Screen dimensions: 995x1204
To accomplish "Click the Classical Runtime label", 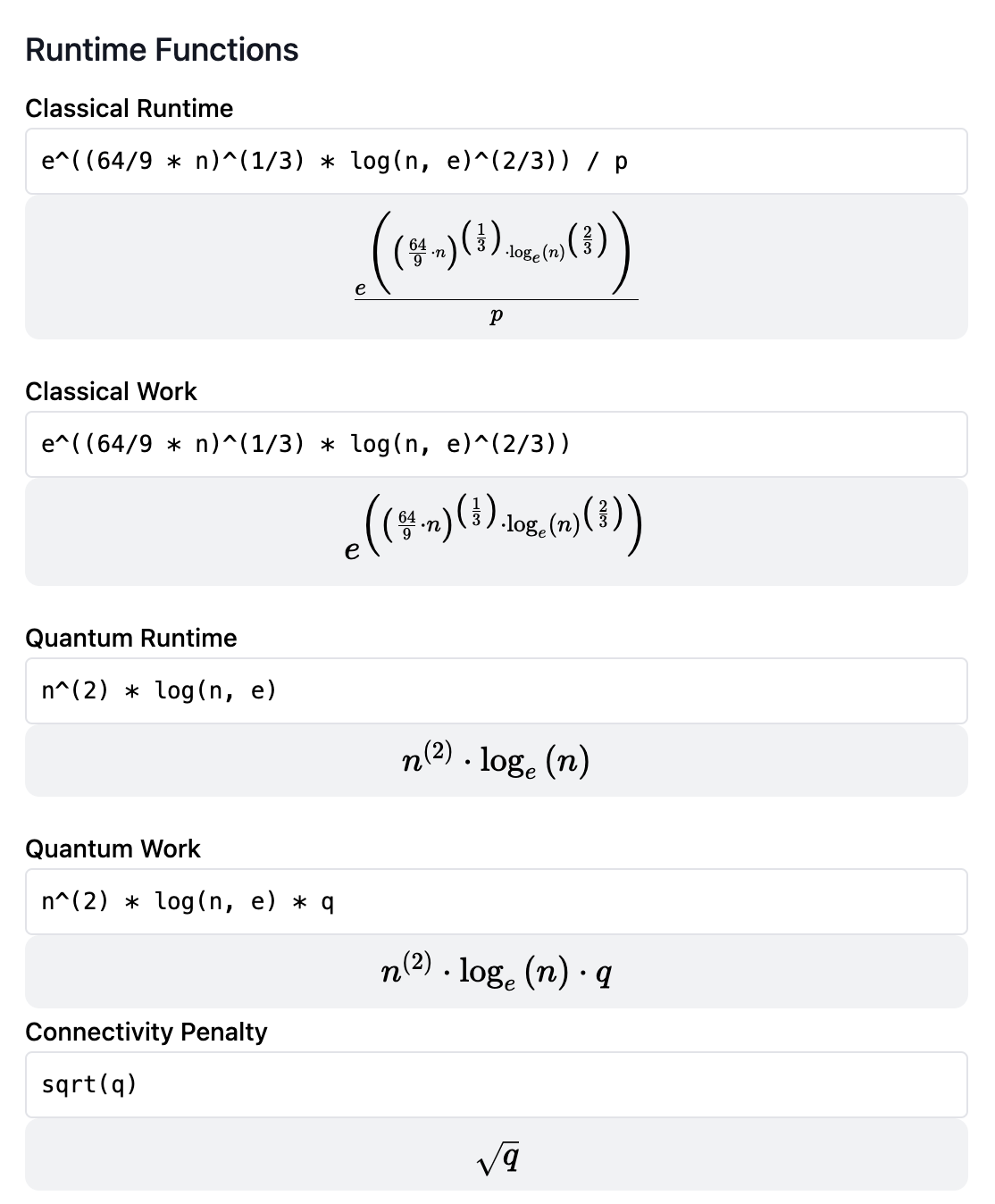I will (x=129, y=109).
